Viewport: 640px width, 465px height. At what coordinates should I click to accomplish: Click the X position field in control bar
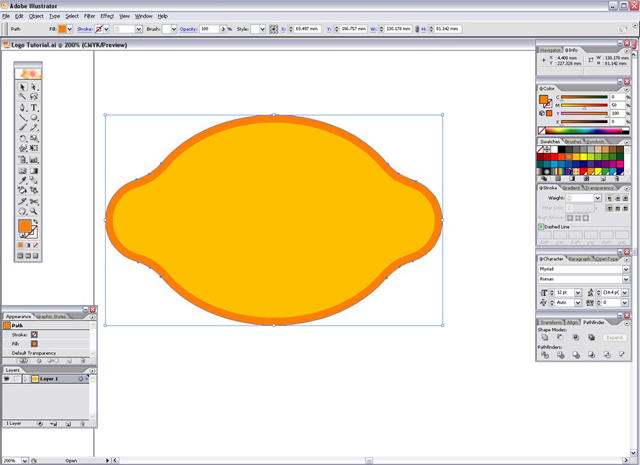(x=308, y=29)
